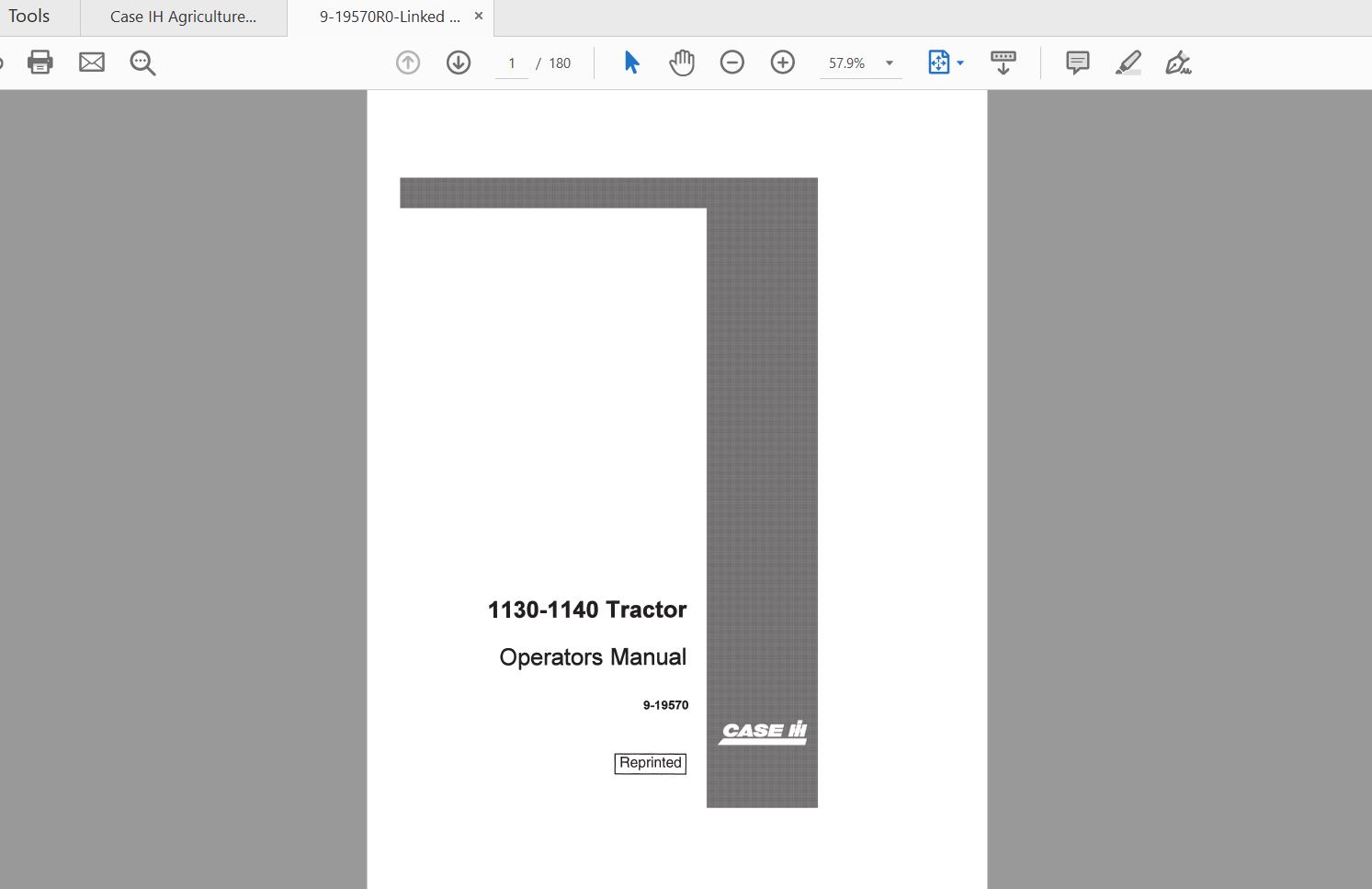
Task: Go to next page arrow
Action: (459, 63)
